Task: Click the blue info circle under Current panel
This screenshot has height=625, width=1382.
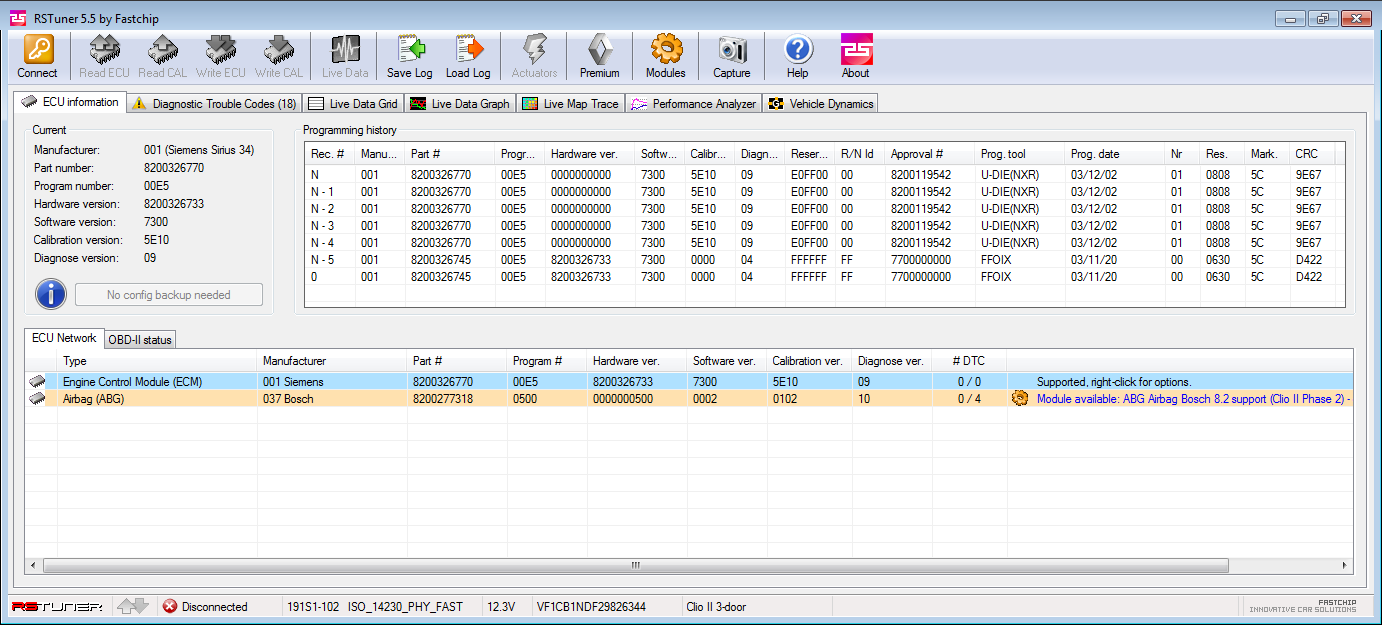Action: point(50,294)
